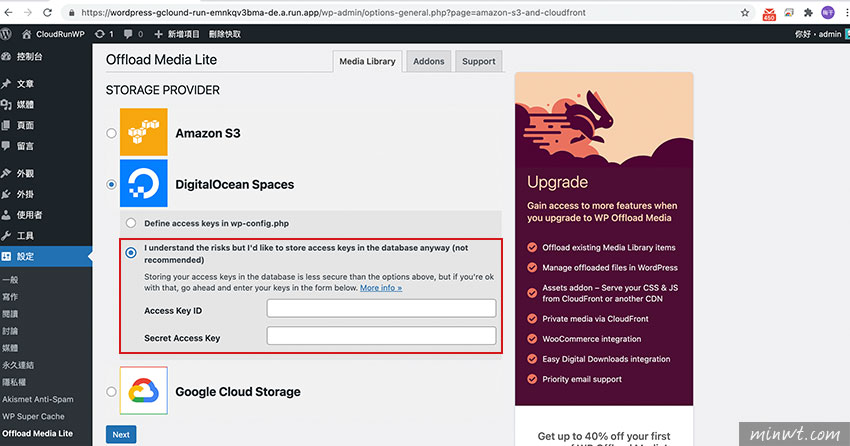Switch to the Addons tab
Screen dimensions: 850x446
428,61
